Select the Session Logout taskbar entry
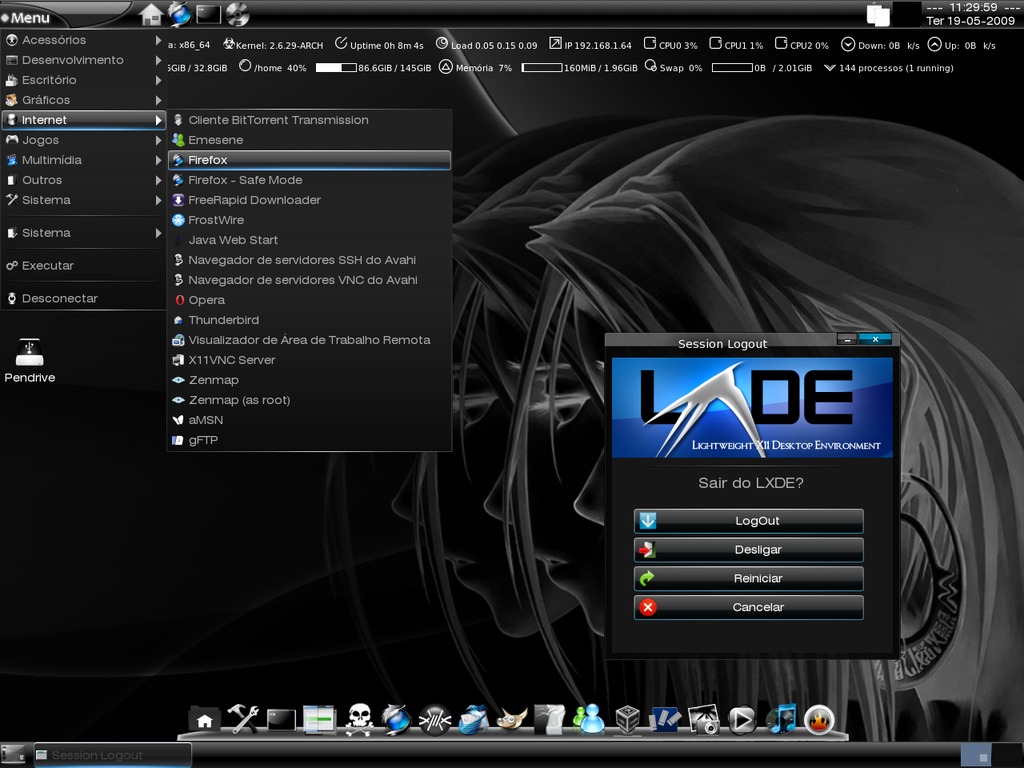The height and width of the screenshot is (768, 1024). (112, 756)
